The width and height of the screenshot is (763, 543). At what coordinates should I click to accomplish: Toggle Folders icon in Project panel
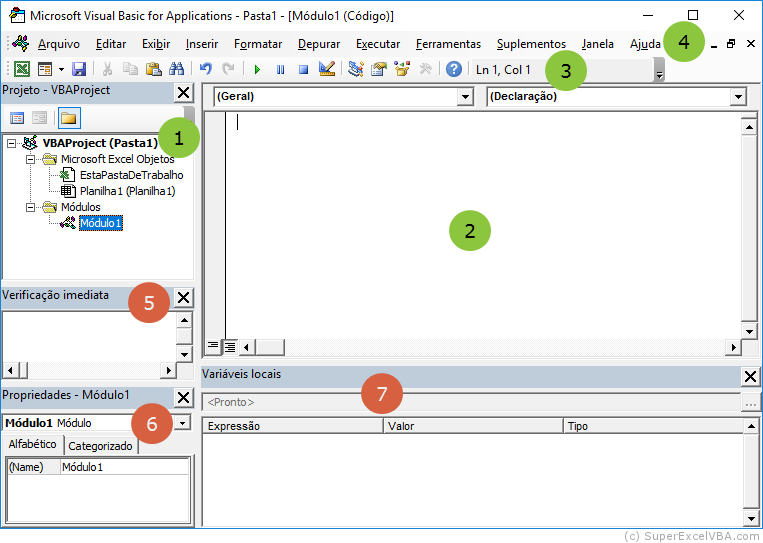(69, 118)
